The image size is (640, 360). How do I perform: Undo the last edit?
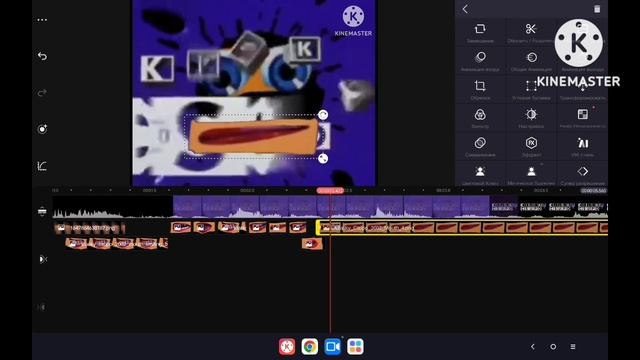click(x=42, y=56)
